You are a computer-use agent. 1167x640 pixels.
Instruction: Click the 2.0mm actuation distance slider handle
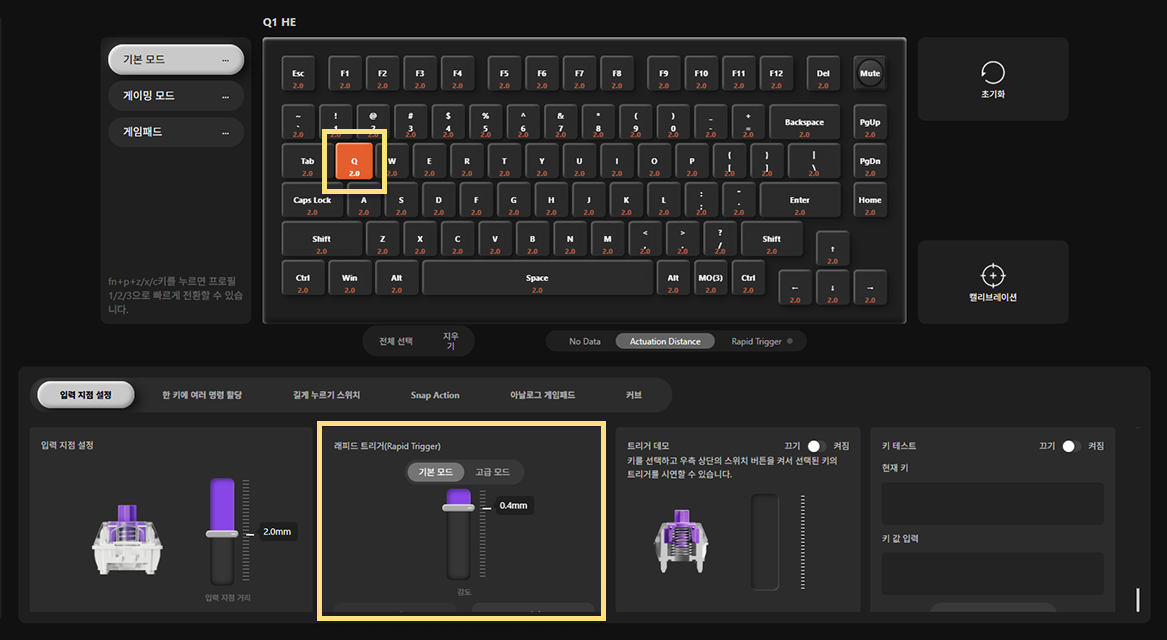click(x=223, y=534)
